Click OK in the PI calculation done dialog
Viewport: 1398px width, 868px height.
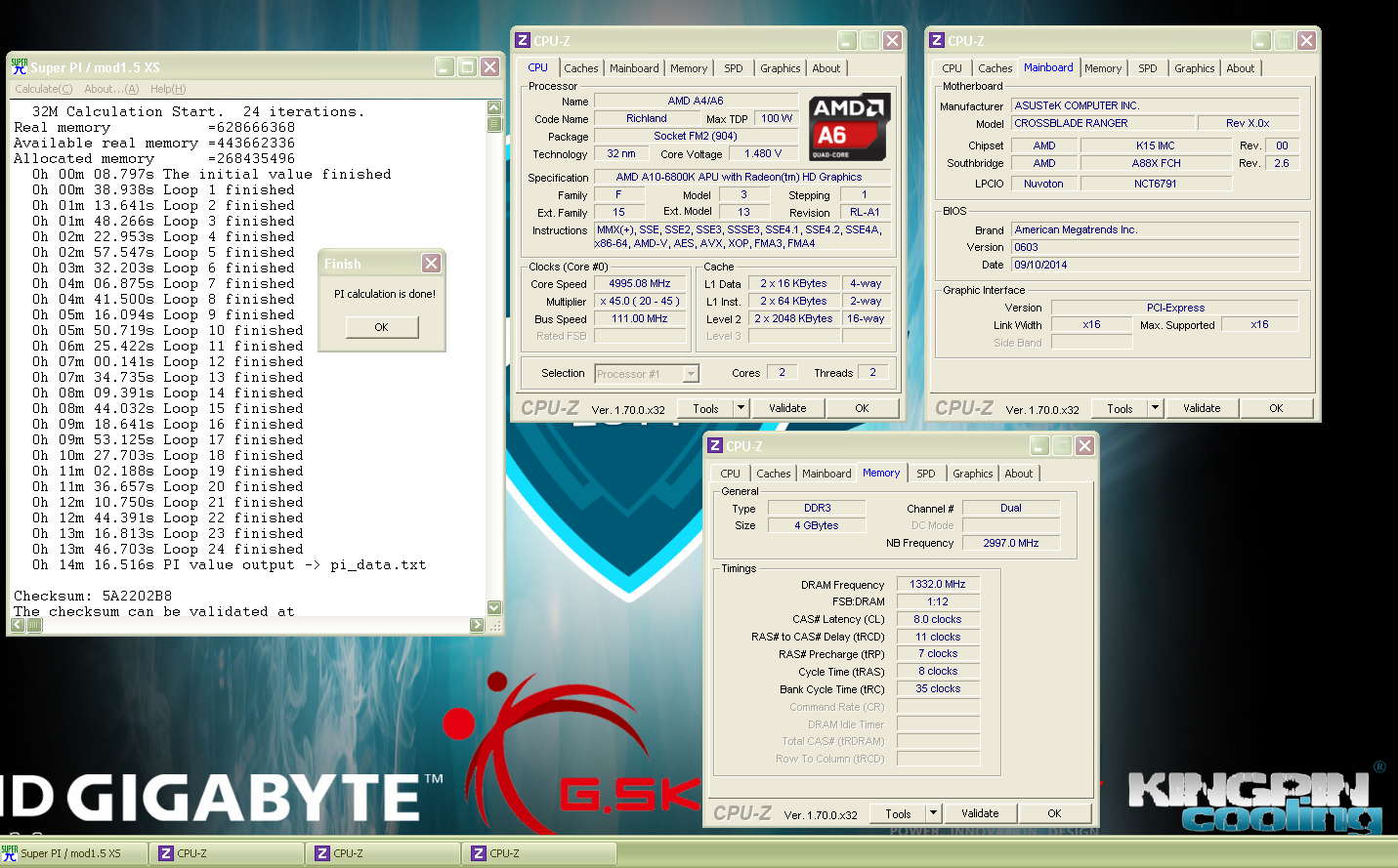(382, 327)
